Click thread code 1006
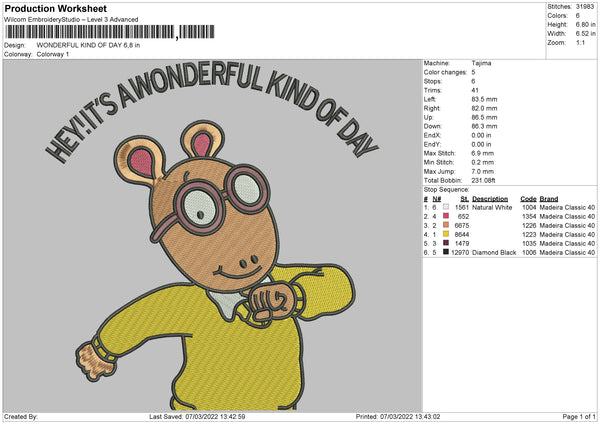Screen dimensions: 600x424 (529, 253)
